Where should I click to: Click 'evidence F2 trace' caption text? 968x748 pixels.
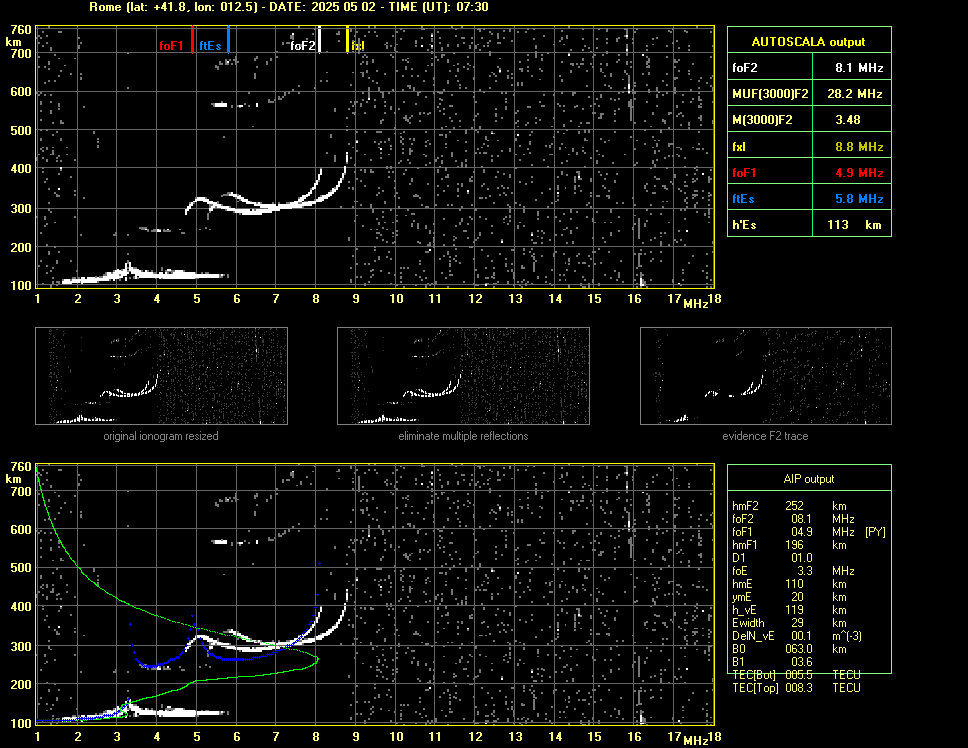766,436
